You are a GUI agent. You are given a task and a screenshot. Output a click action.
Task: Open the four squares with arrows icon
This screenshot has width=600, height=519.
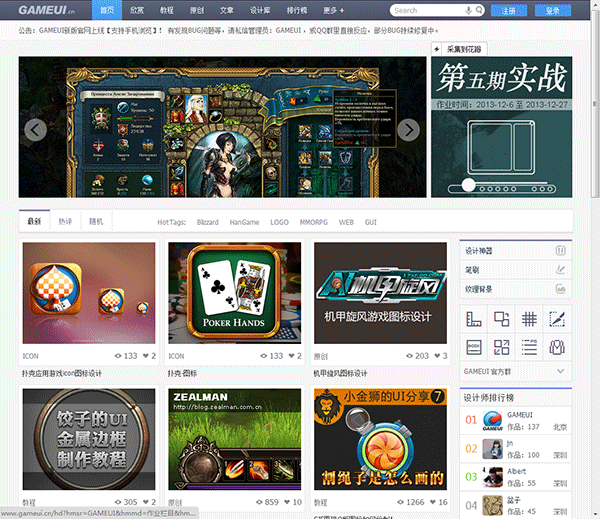pos(501,347)
